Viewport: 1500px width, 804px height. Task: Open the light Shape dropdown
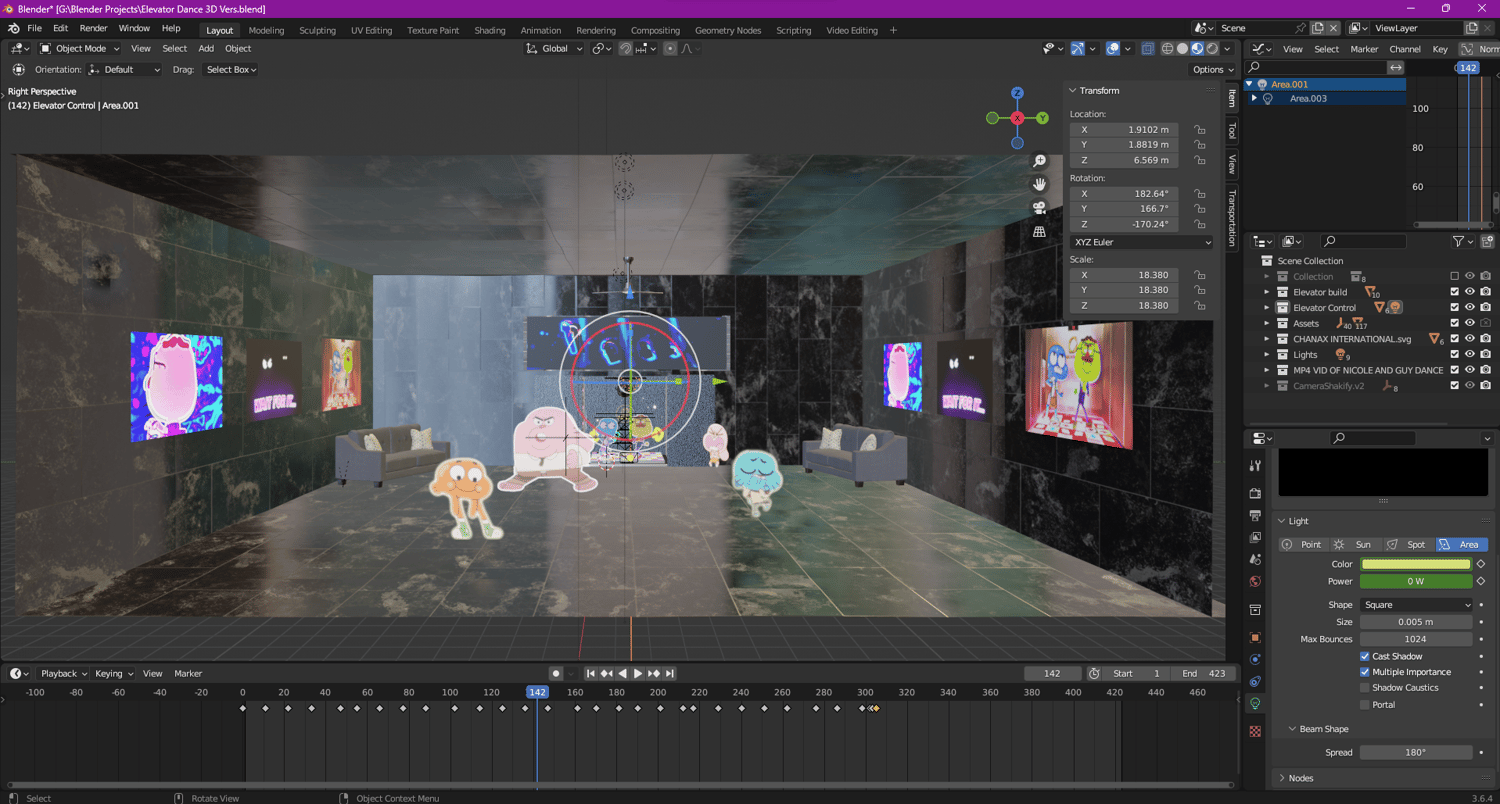(1415, 605)
